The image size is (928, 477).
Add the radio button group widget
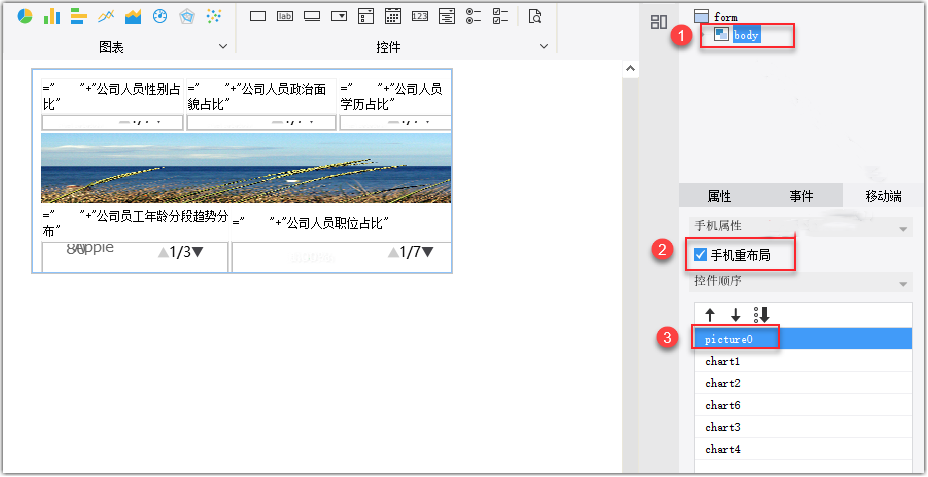point(474,16)
